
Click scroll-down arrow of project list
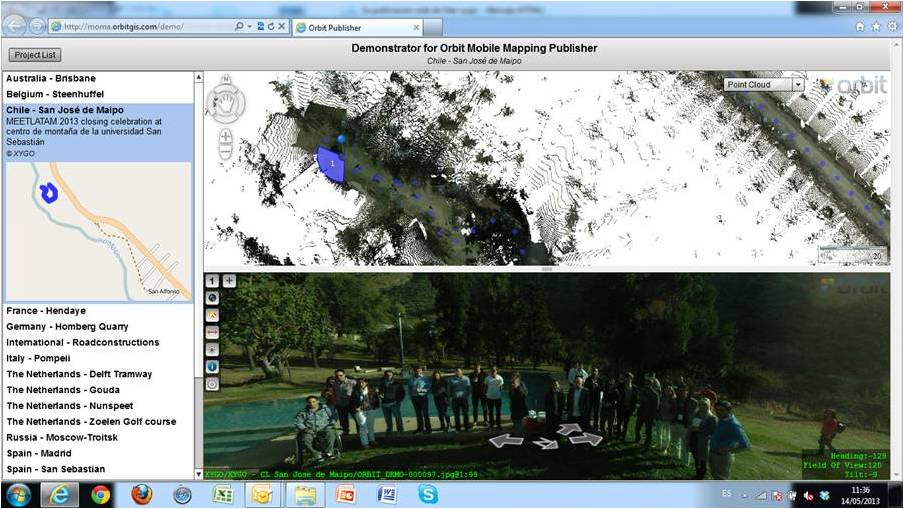click(199, 474)
